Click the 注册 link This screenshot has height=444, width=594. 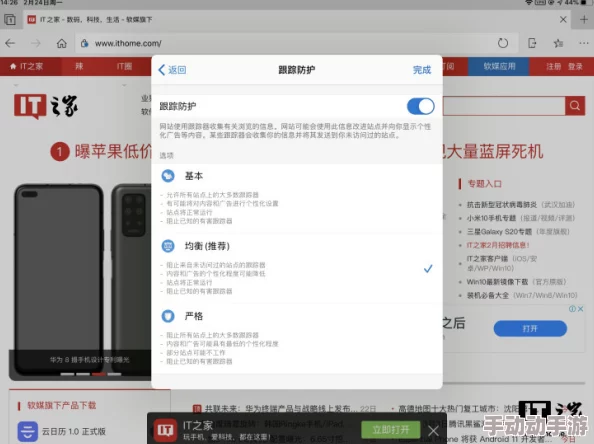tap(553, 67)
